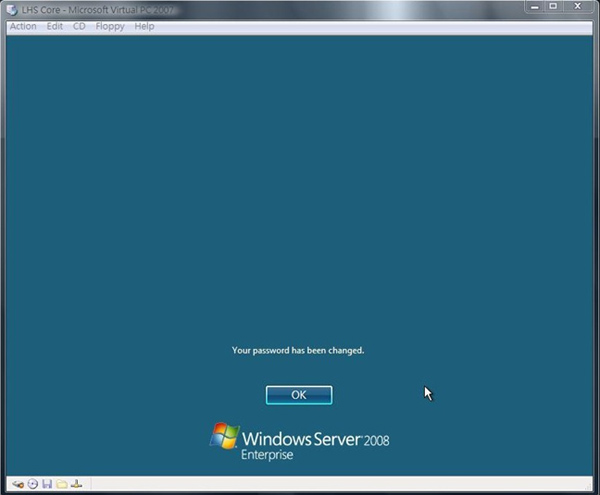Viewport: 600px width, 495px height.
Task: Click the shared folder icon in status bar
Action: point(61,484)
